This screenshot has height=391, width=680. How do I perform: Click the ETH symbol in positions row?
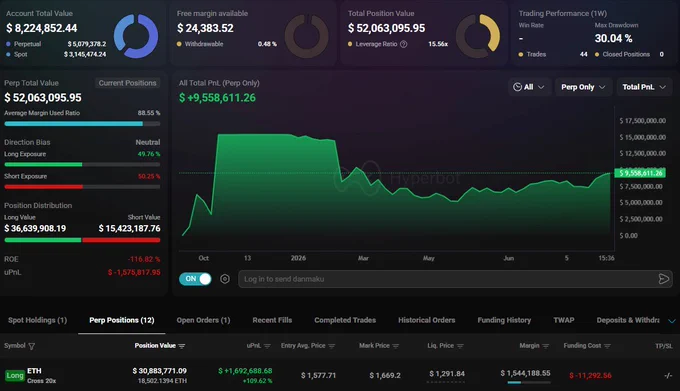click(x=34, y=371)
